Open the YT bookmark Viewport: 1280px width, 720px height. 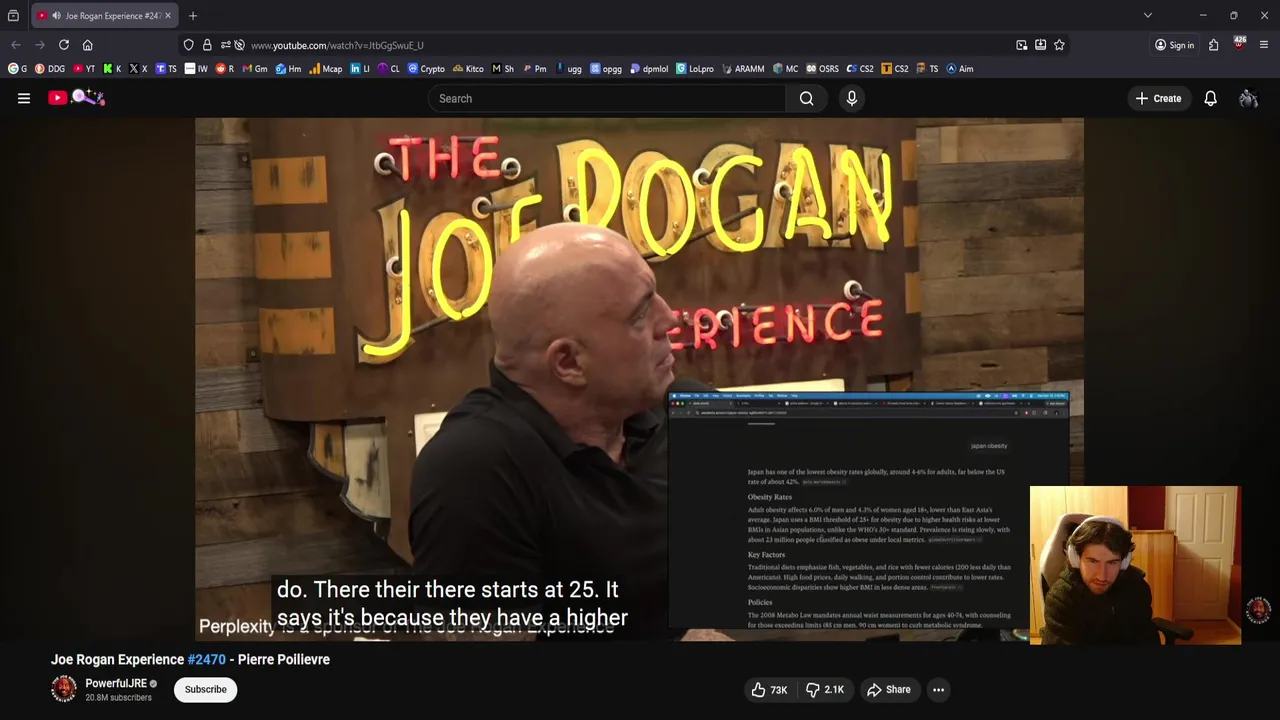click(84, 69)
